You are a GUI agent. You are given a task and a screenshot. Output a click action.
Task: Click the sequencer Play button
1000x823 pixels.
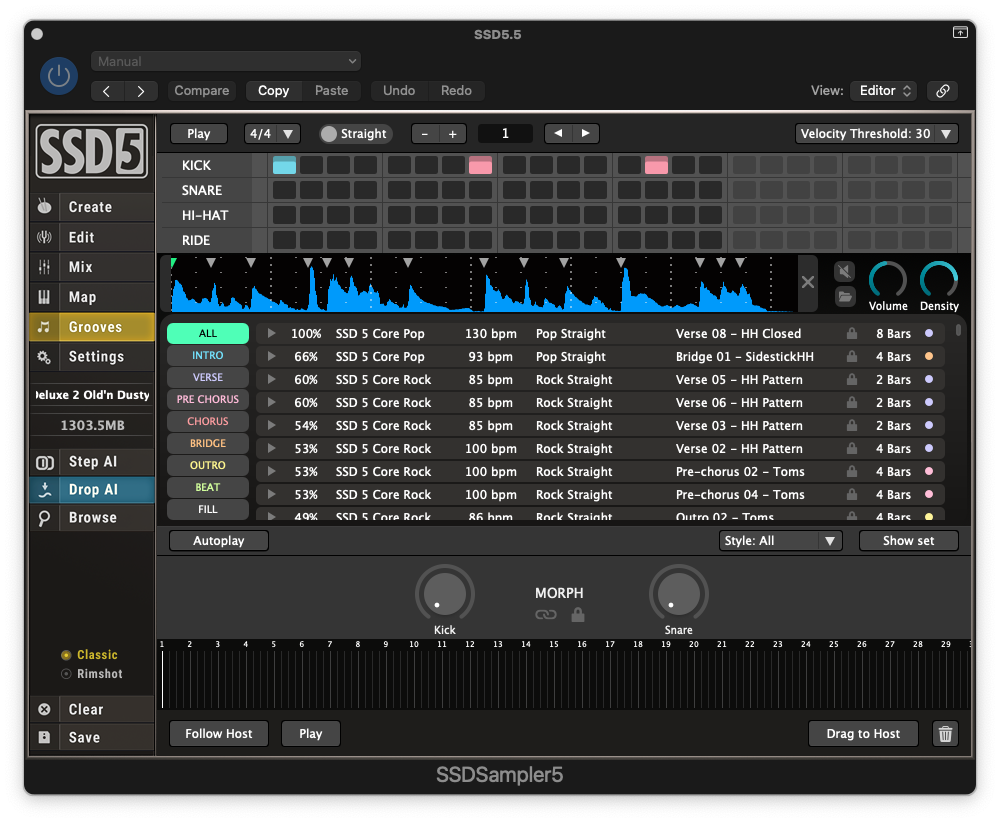point(198,133)
